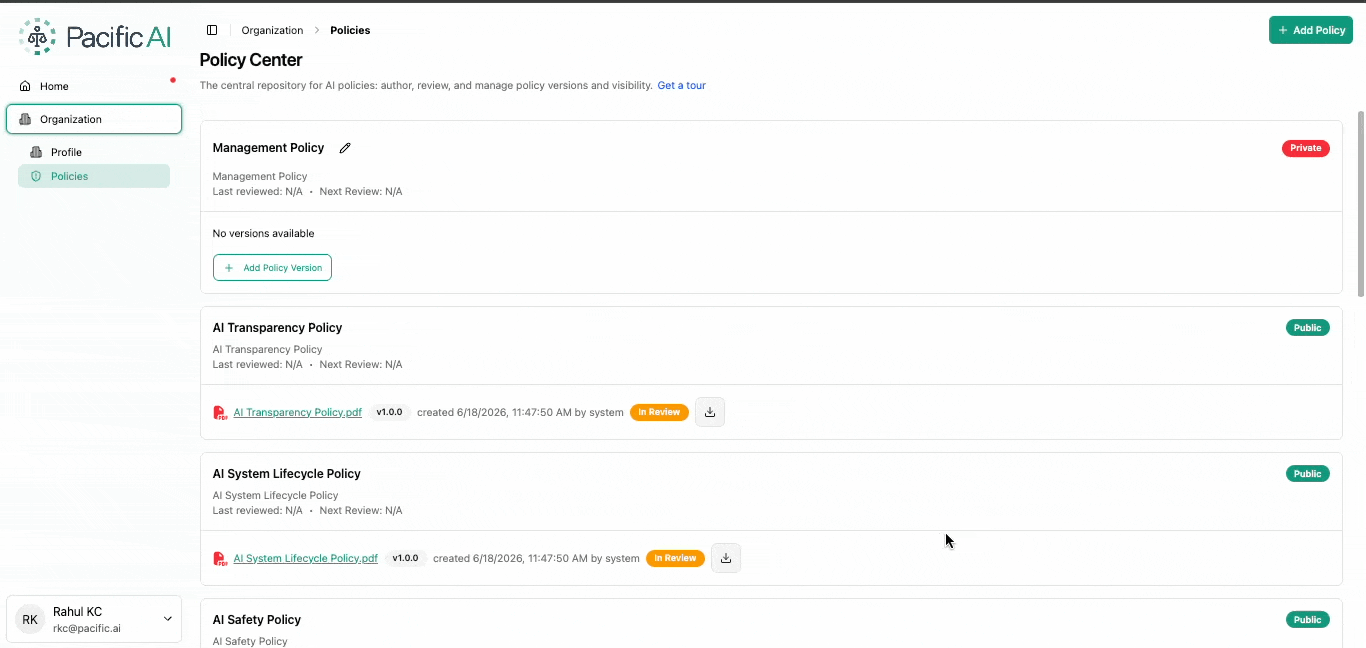
Task: Click the page vertical scrollbar
Action: click(x=1360, y=204)
